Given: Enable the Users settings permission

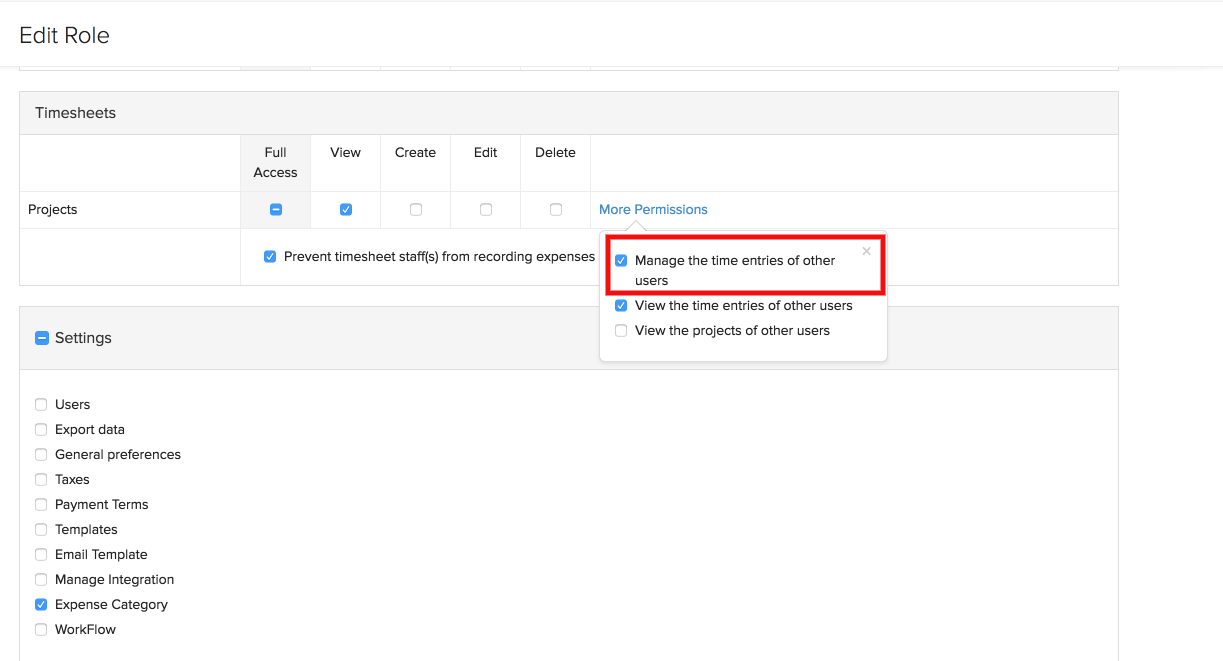Looking at the screenshot, I should (41, 405).
